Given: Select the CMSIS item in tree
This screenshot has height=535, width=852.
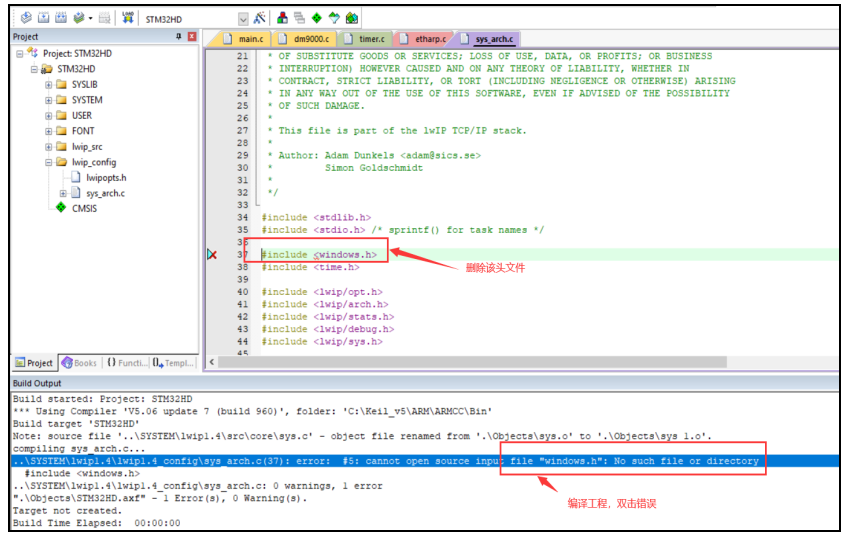Looking at the screenshot, I should (x=84, y=208).
